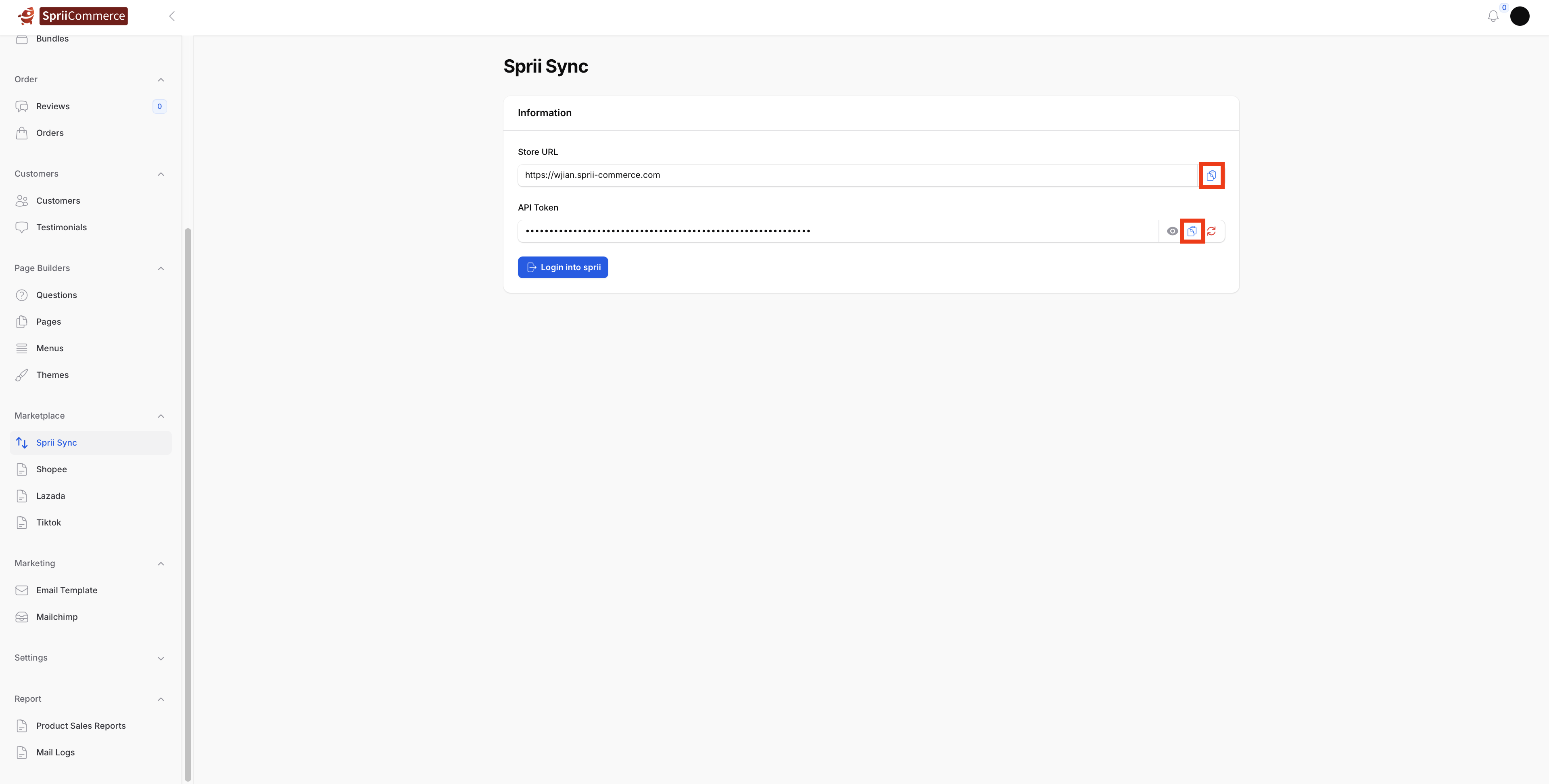
Task: Go to Orders in the sidebar
Action: pos(49,133)
